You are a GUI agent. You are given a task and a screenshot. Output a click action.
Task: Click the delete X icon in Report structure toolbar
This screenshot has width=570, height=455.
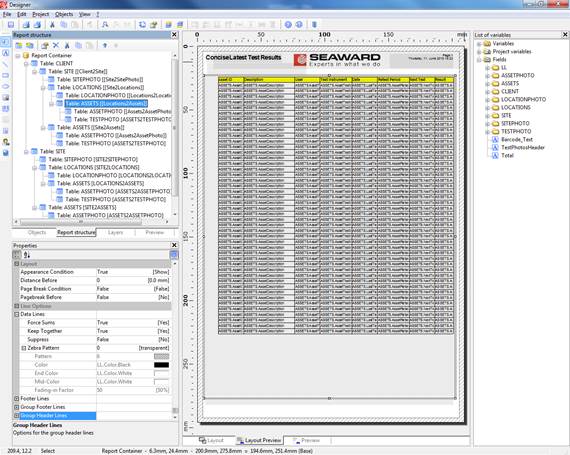[x=56, y=45]
